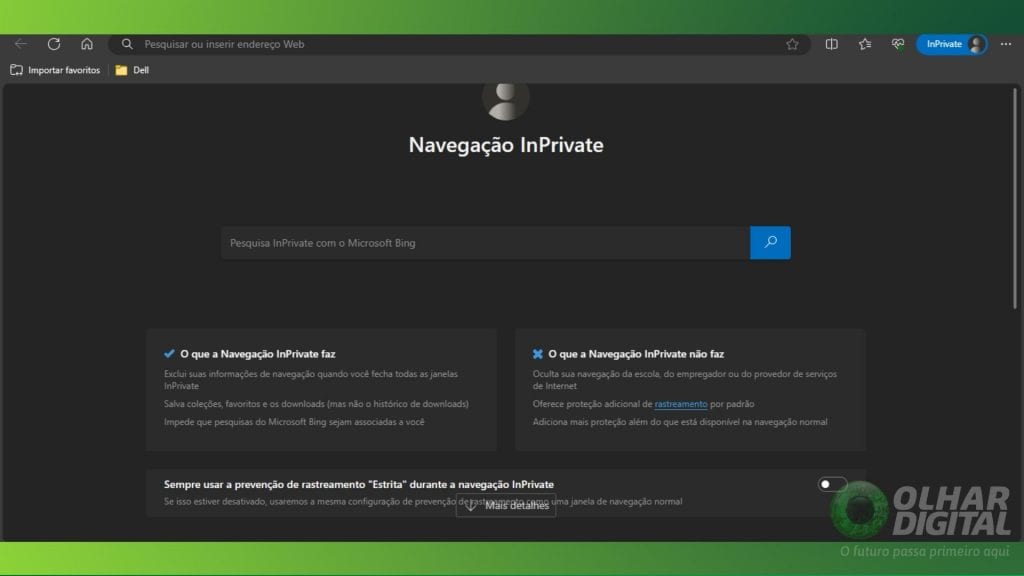Click the blue Bing search button
The height and width of the screenshot is (576, 1024).
click(771, 243)
